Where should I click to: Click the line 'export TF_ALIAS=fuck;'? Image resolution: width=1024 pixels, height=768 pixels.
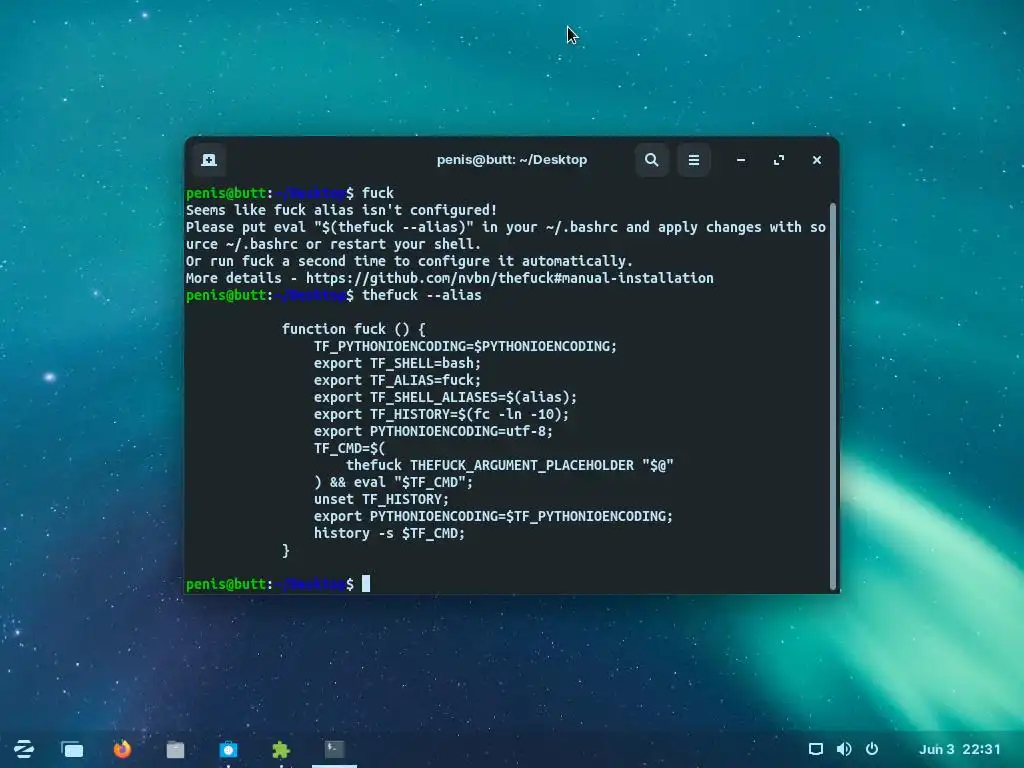397,380
